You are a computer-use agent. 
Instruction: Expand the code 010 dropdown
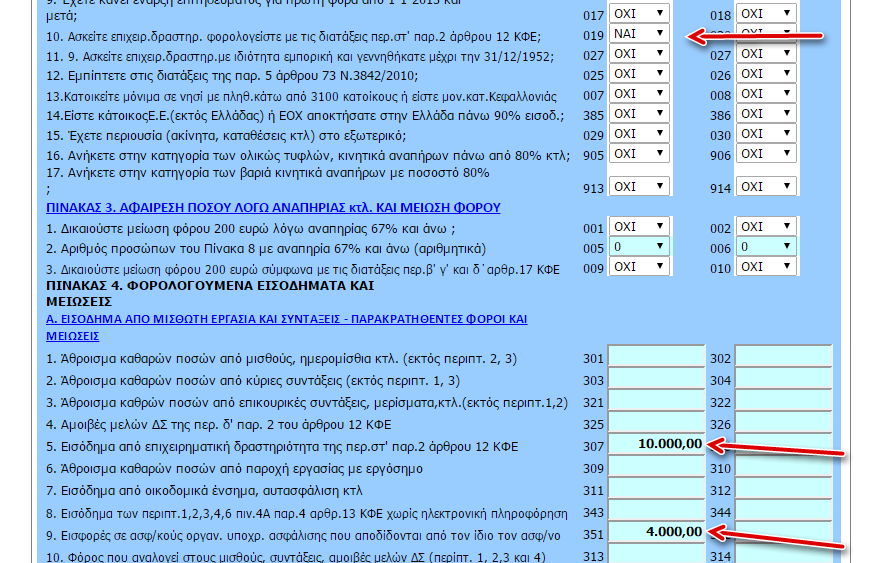(766, 267)
